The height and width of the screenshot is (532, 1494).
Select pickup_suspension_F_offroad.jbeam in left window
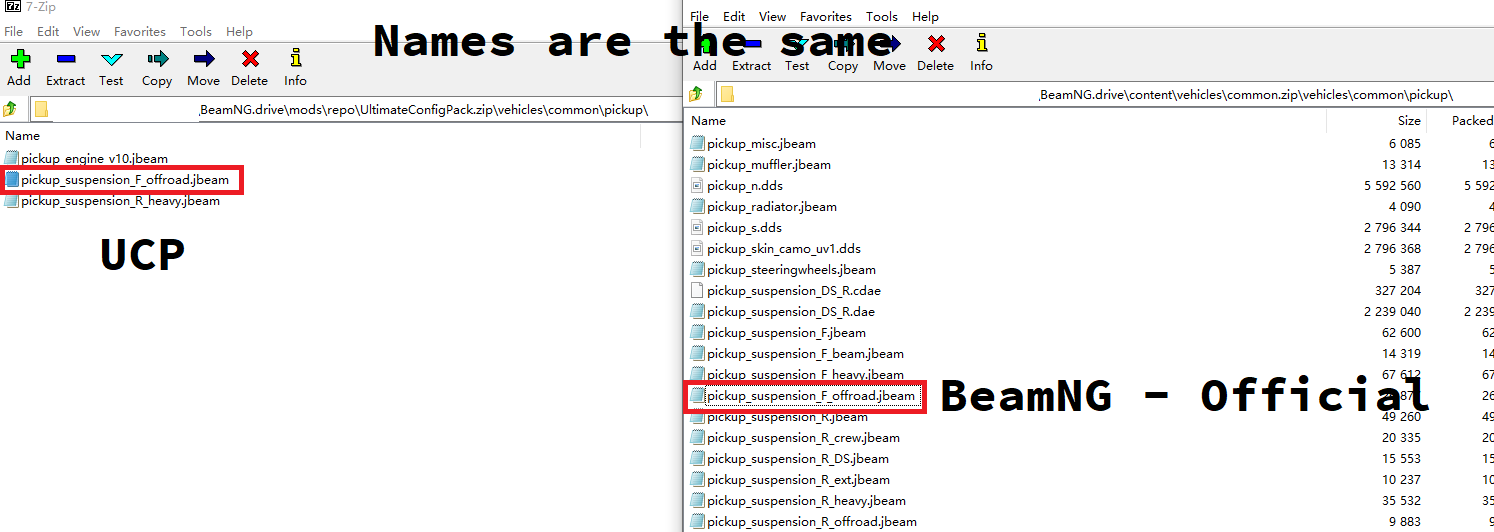pyautogui.click(x=124, y=180)
